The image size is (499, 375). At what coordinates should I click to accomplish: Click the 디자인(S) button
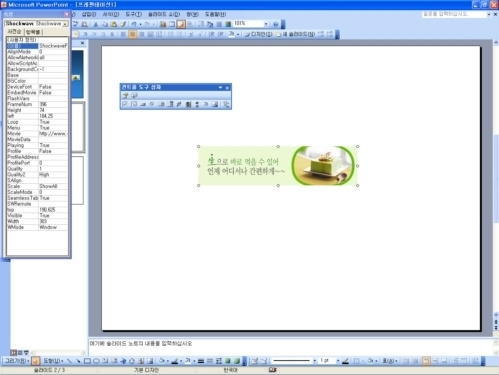pyautogui.click(x=258, y=34)
